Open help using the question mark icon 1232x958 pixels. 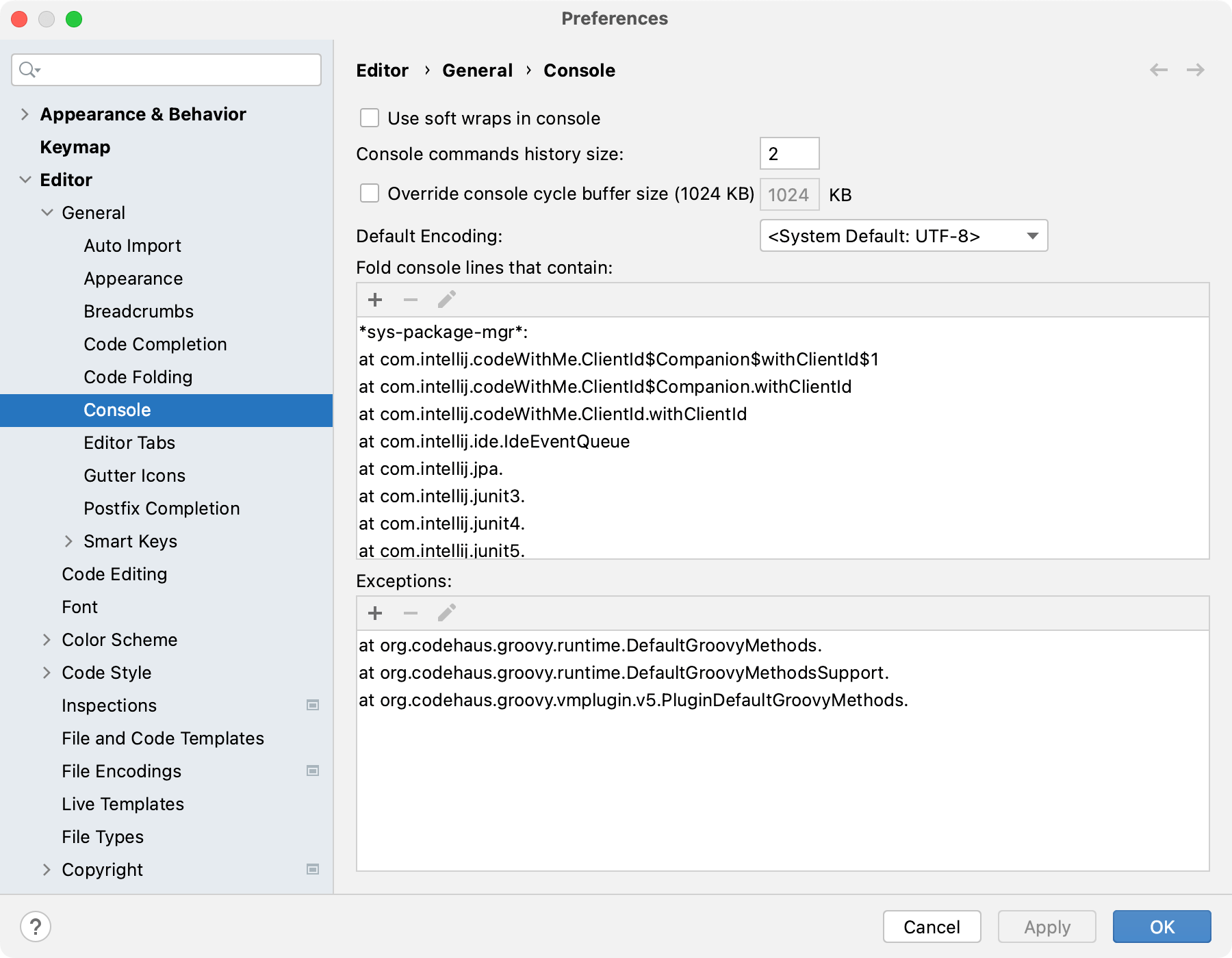point(36,927)
